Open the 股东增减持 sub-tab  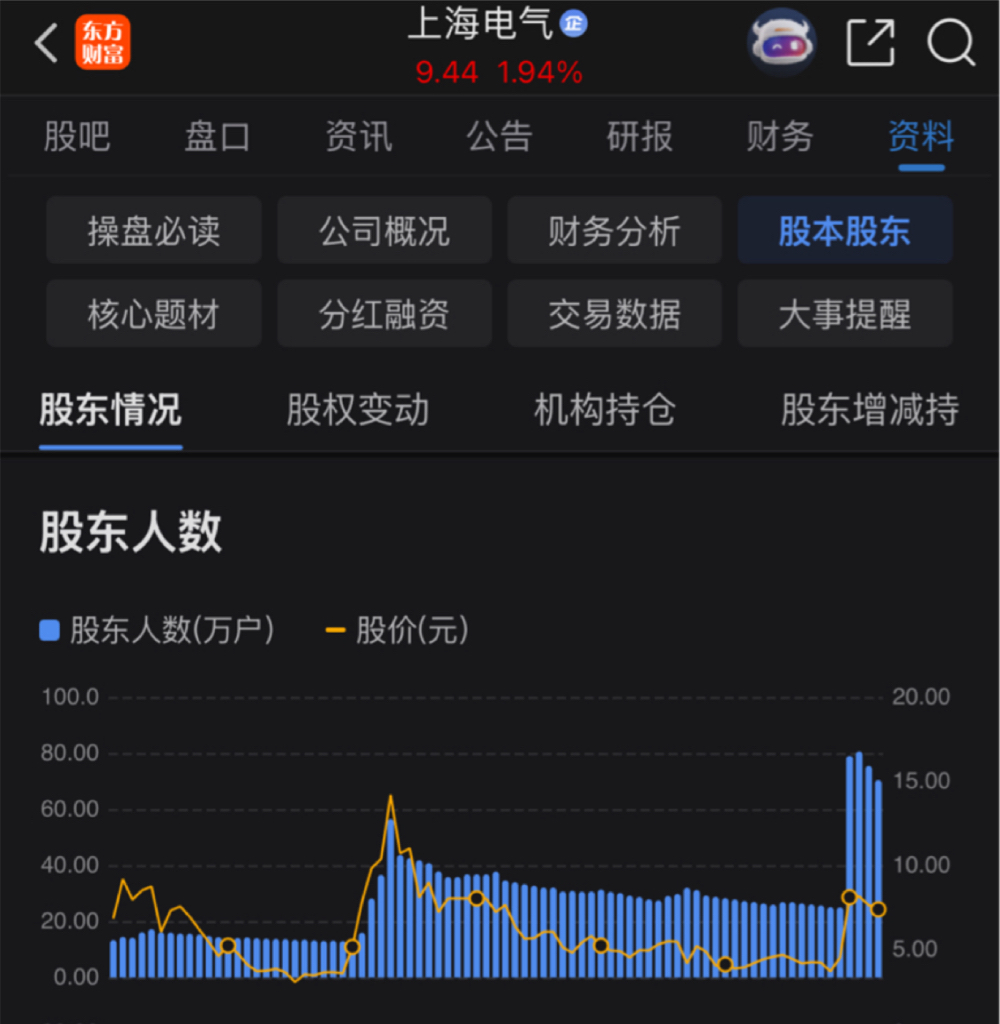pos(870,410)
